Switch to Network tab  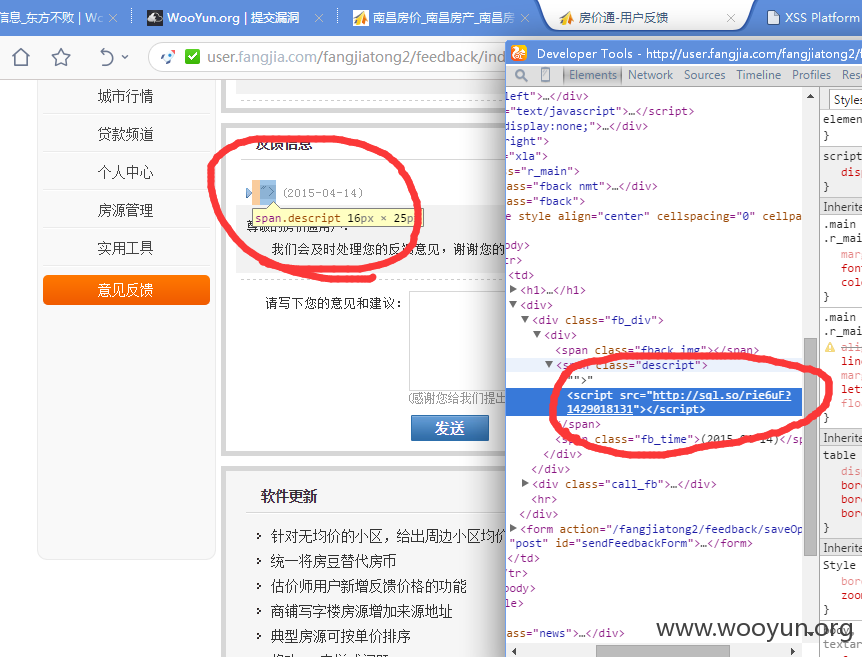click(650, 75)
